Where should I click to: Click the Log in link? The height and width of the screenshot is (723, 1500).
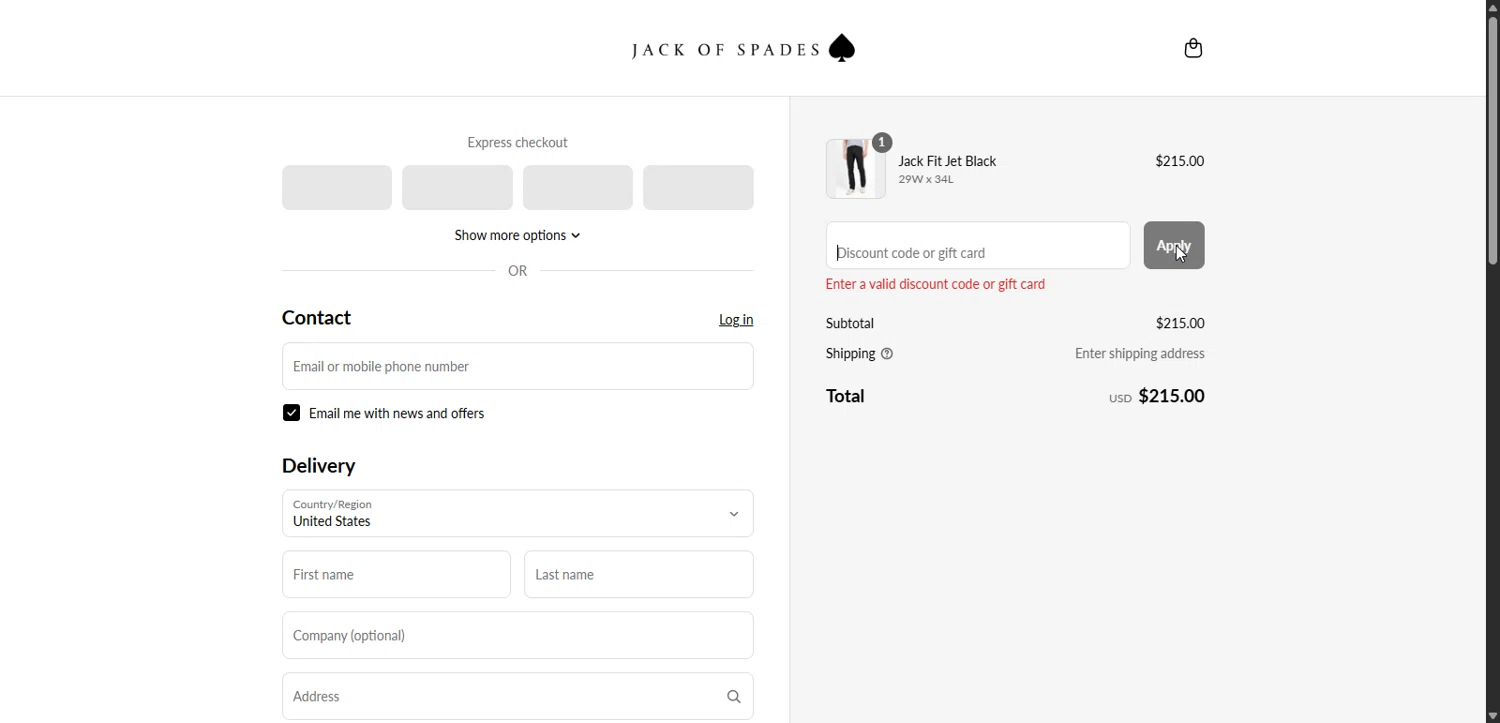coord(736,320)
